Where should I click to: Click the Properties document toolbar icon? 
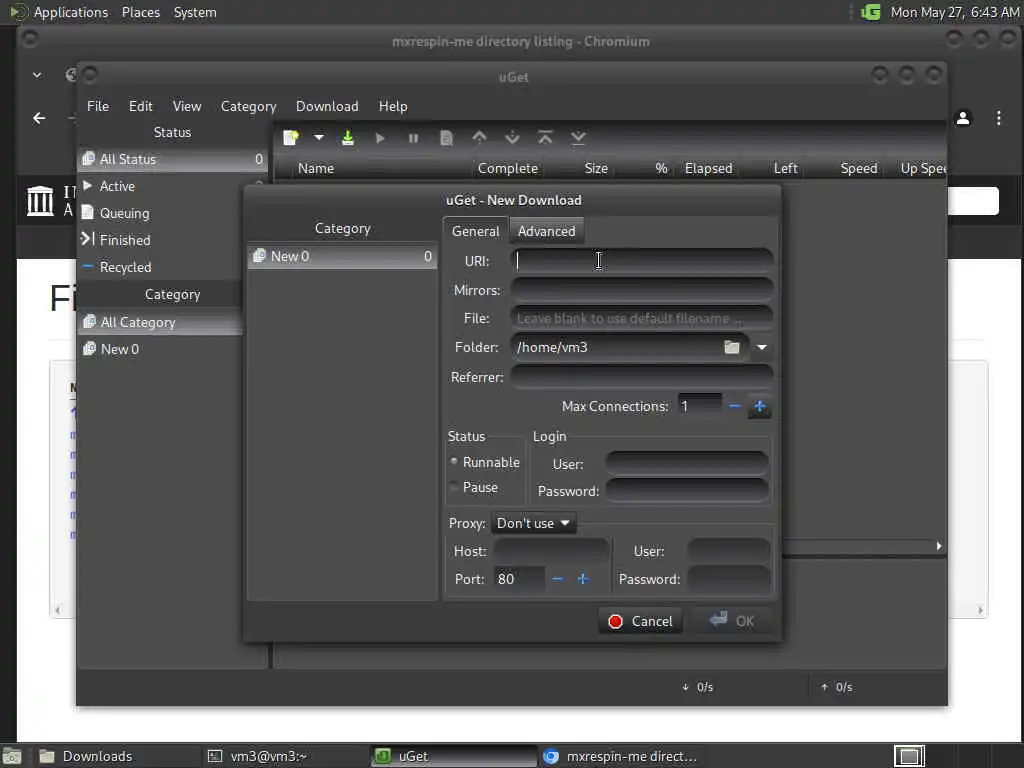[x=446, y=138]
